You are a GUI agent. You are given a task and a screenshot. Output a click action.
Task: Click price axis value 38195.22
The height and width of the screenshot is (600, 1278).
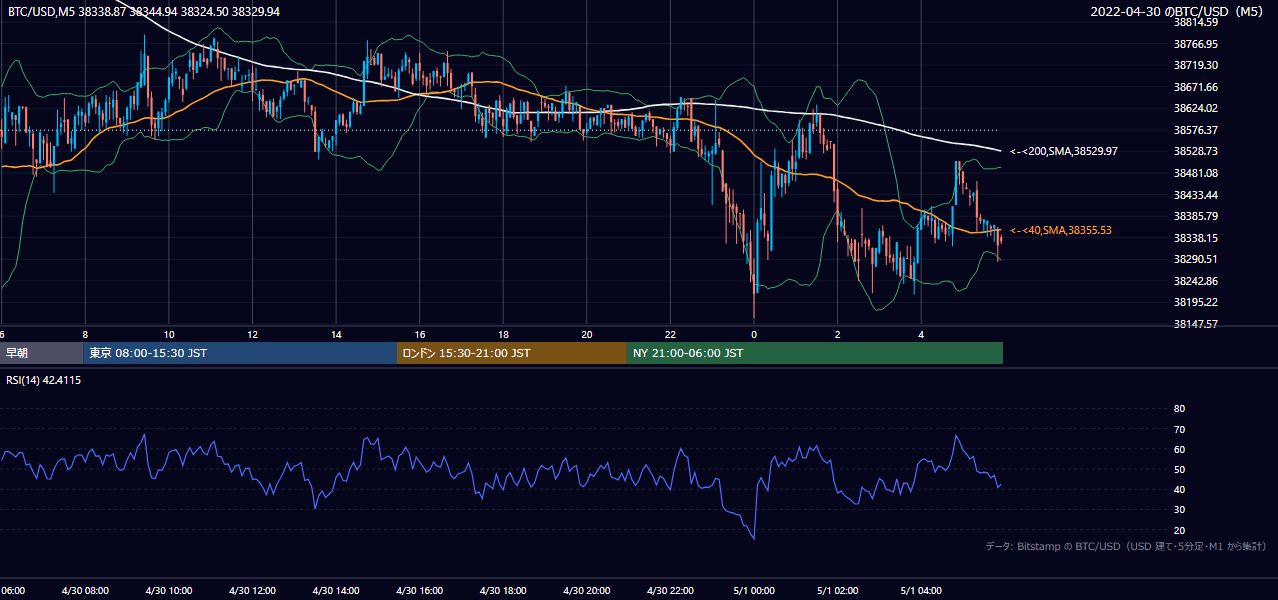click(1195, 302)
